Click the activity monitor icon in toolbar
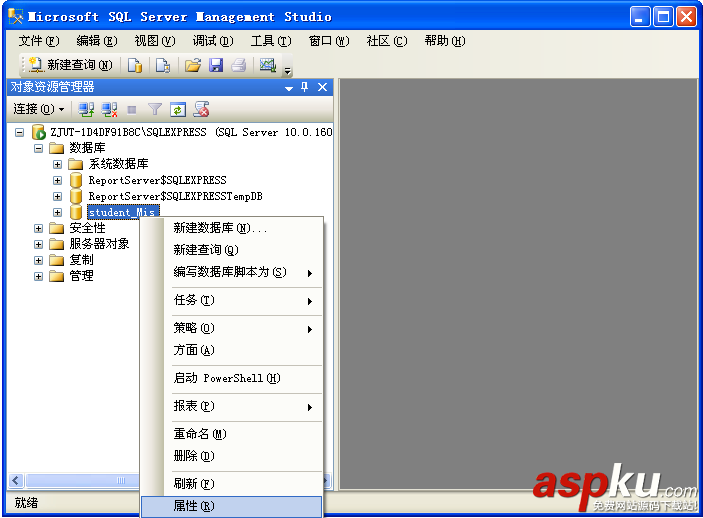 click(268, 65)
